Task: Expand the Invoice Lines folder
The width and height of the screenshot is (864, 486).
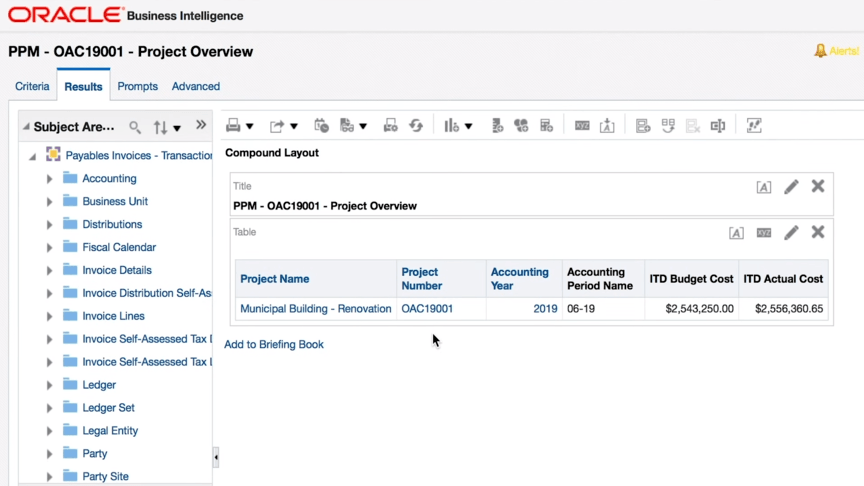Action: coord(49,316)
